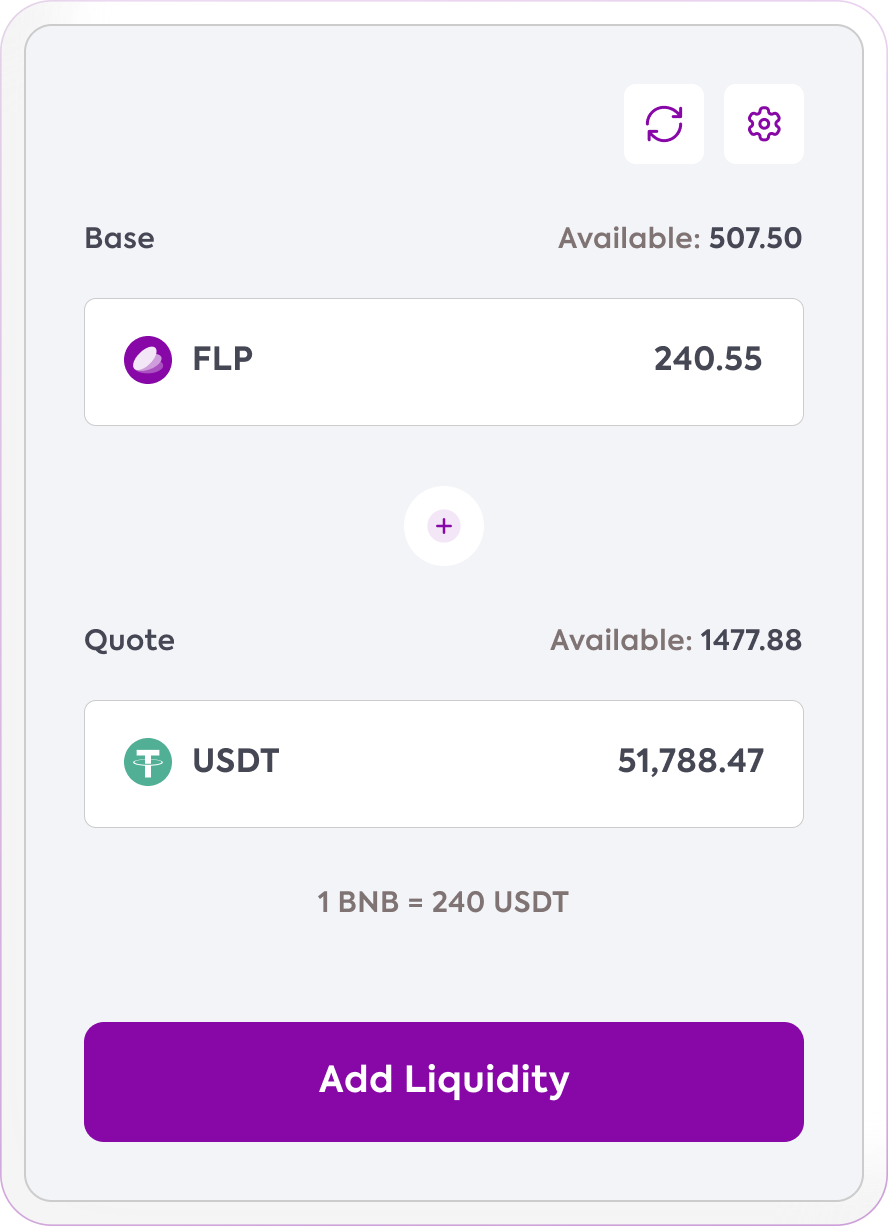Viewport: 888px width, 1226px height.
Task: Use the available base balance 507.50
Action: tap(755, 238)
